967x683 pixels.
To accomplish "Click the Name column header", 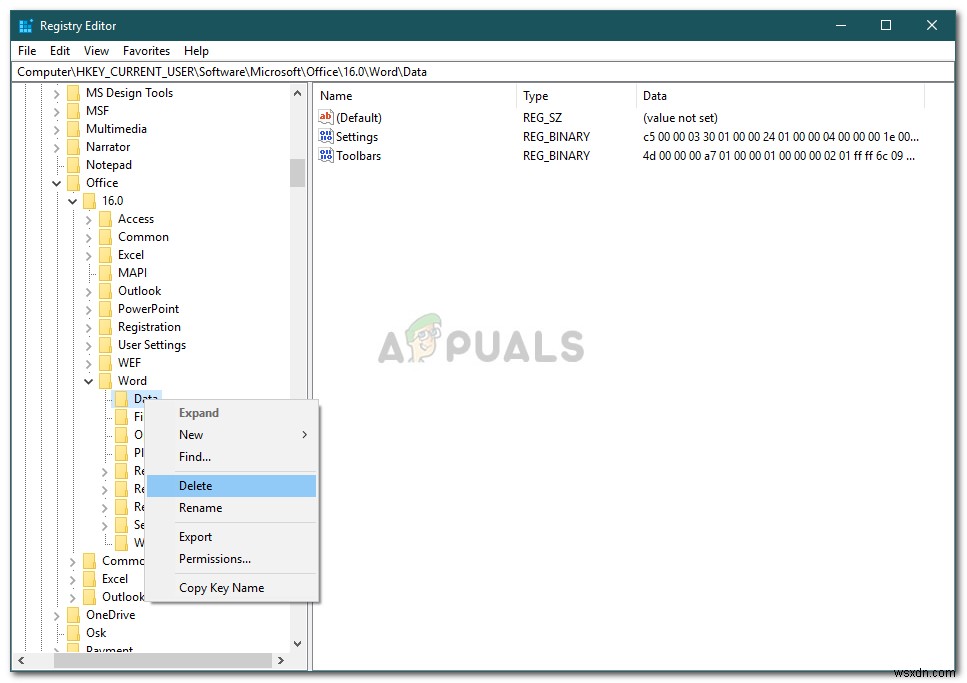I will click(415, 96).
